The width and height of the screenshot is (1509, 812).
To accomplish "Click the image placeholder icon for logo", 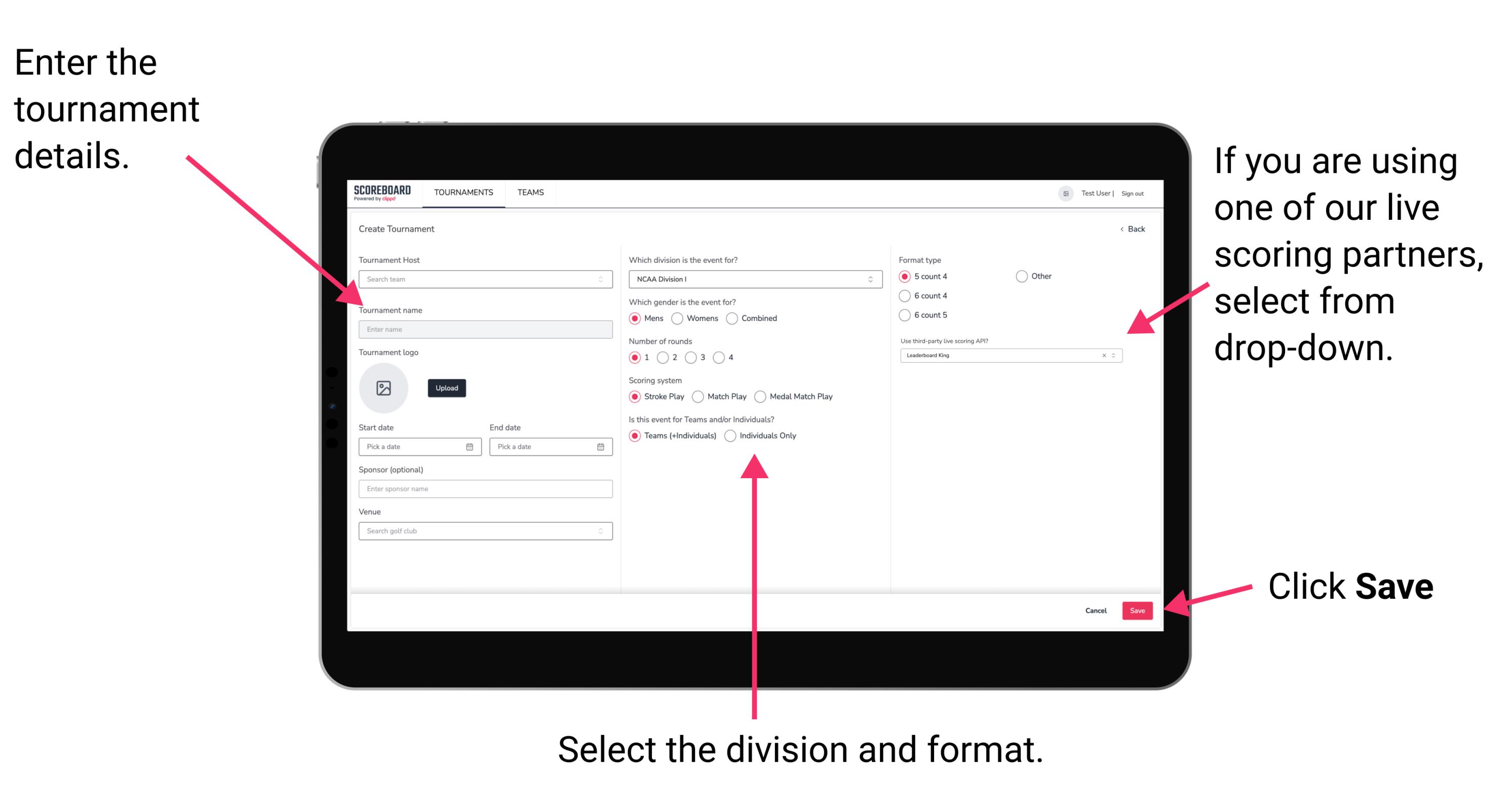I will pyautogui.click(x=384, y=388).
